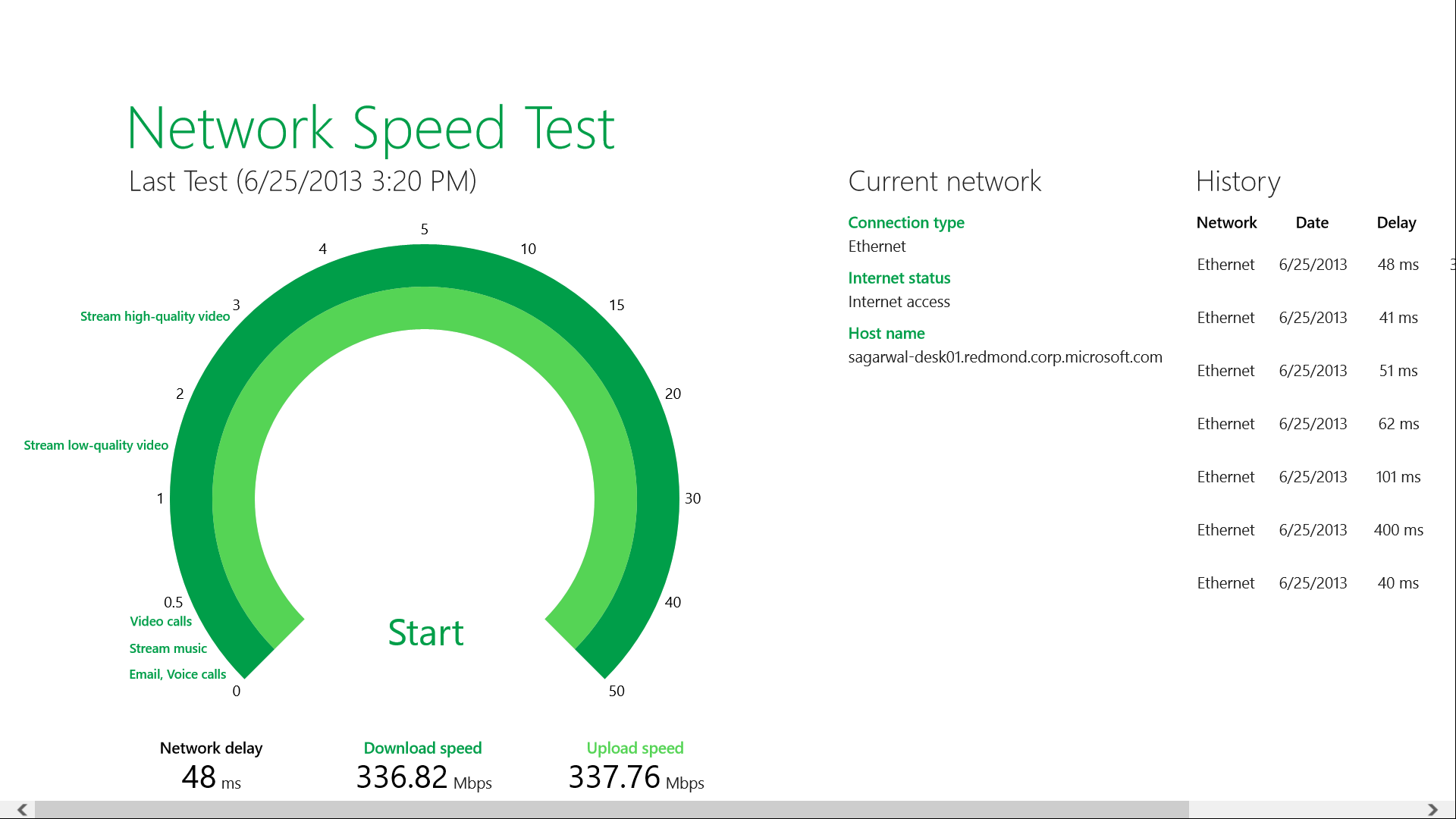This screenshot has width=1456, height=819.
Task: Click the Start button in the gauge
Action: pos(425,632)
